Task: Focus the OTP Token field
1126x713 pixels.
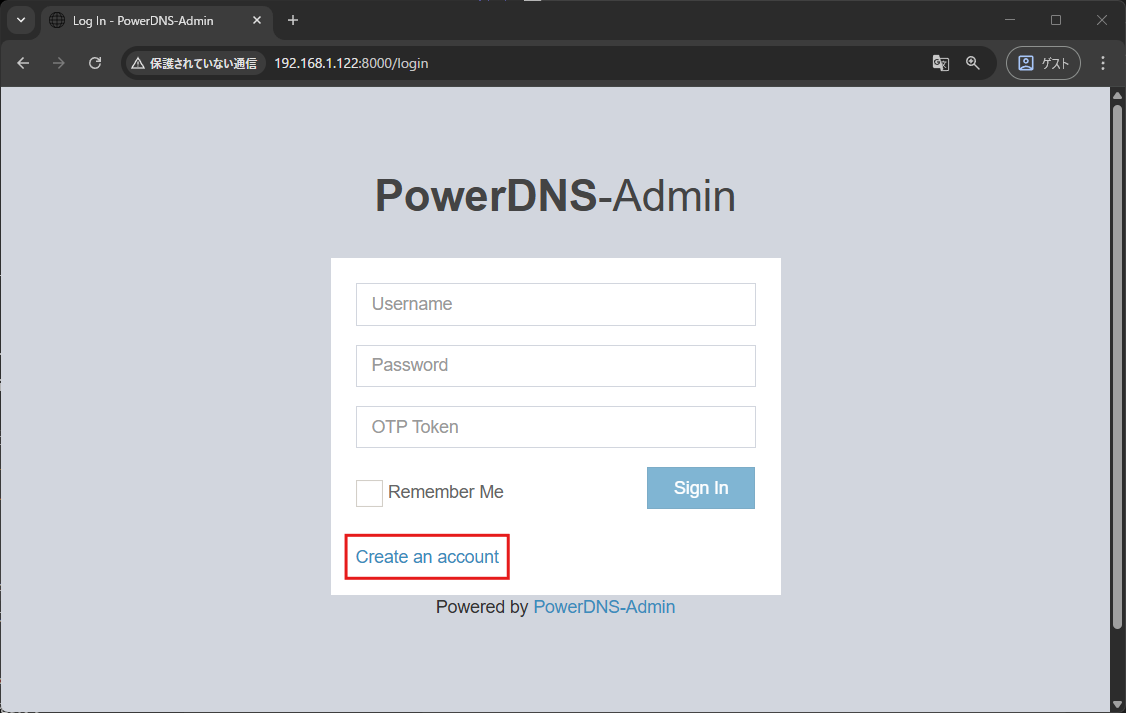Action: [x=556, y=427]
